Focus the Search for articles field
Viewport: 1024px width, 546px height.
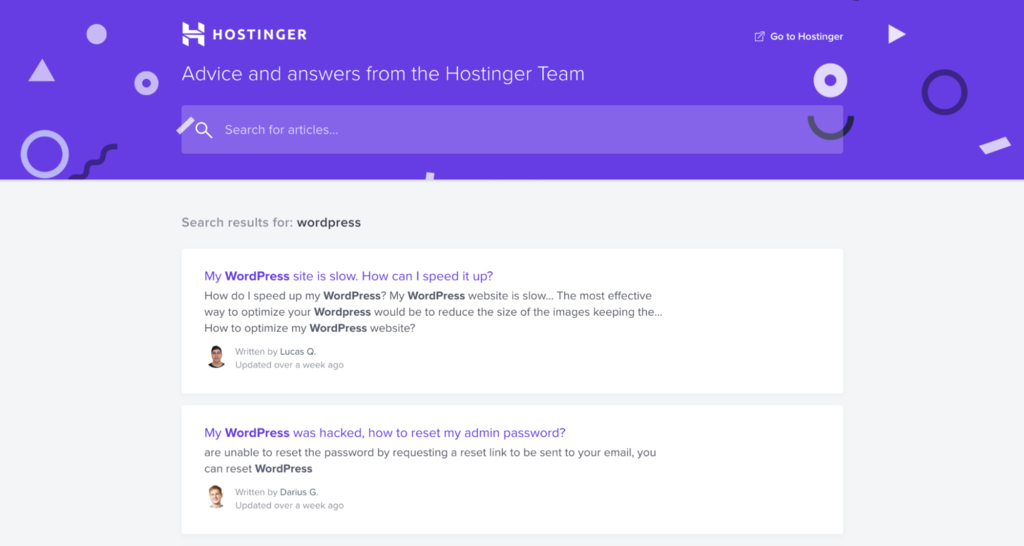point(520,130)
